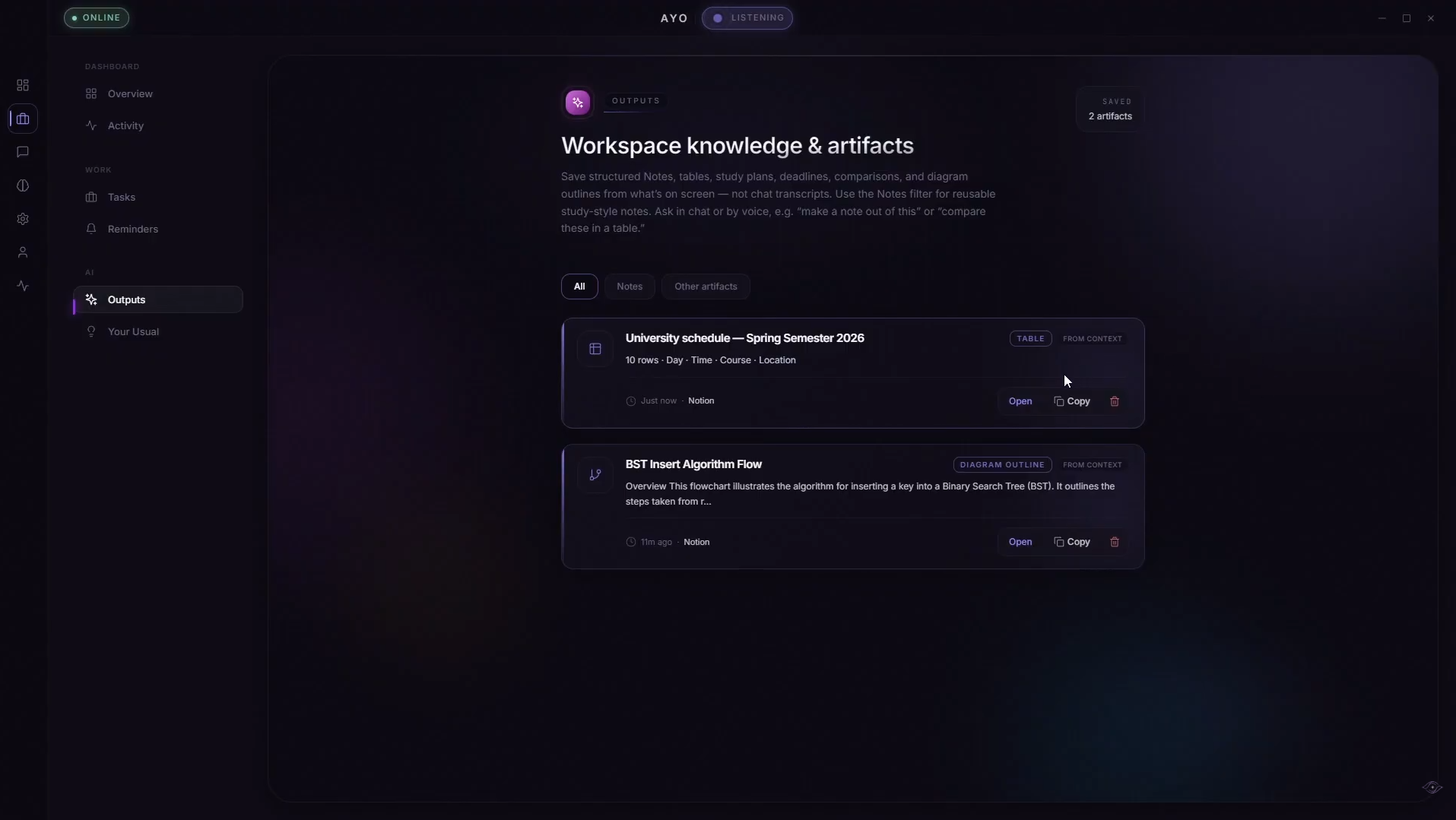
Task: Click University schedule — Spring Semester 2026 title
Action: (745, 338)
